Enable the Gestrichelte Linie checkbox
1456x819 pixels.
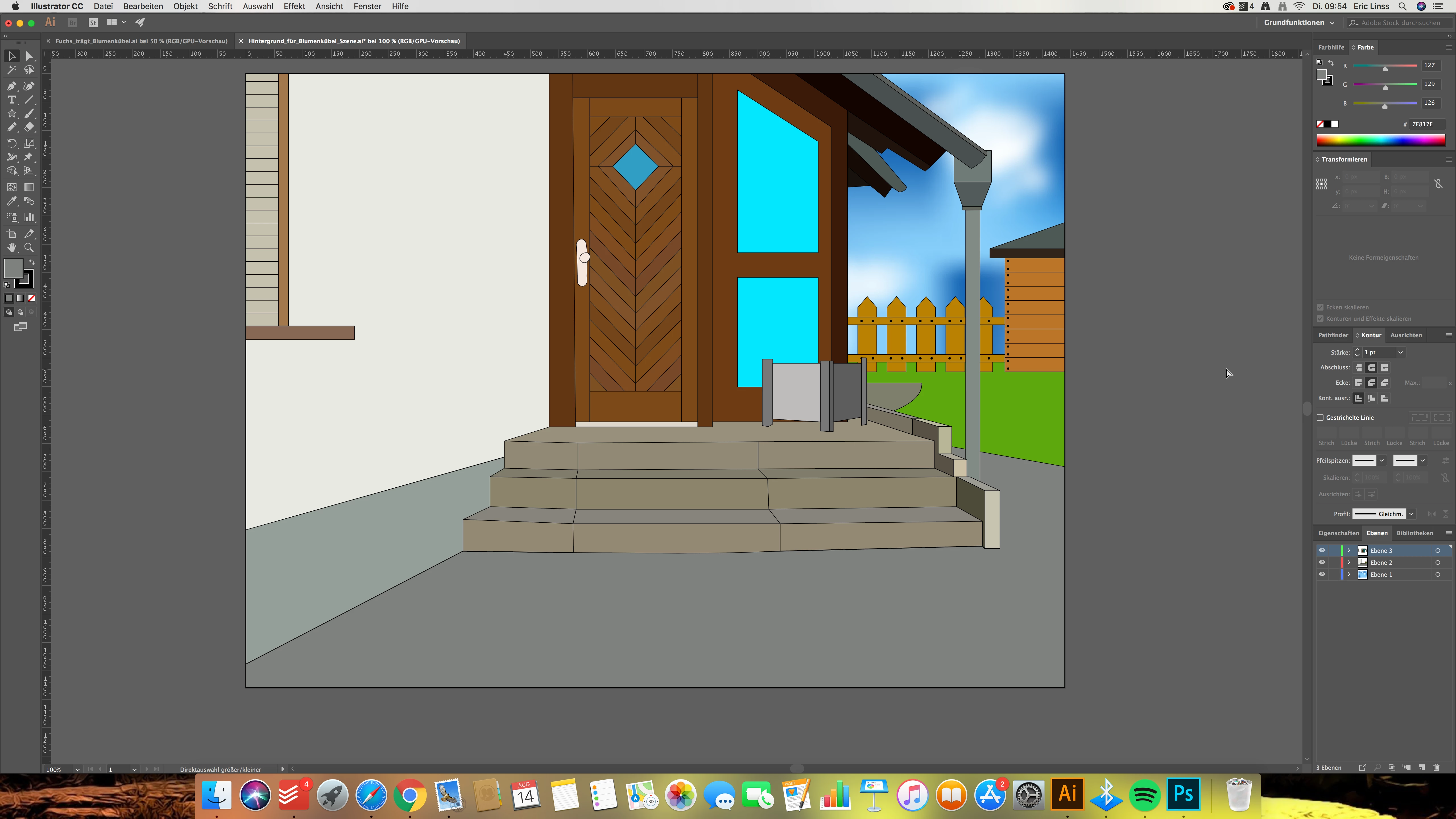coord(1320,418)
